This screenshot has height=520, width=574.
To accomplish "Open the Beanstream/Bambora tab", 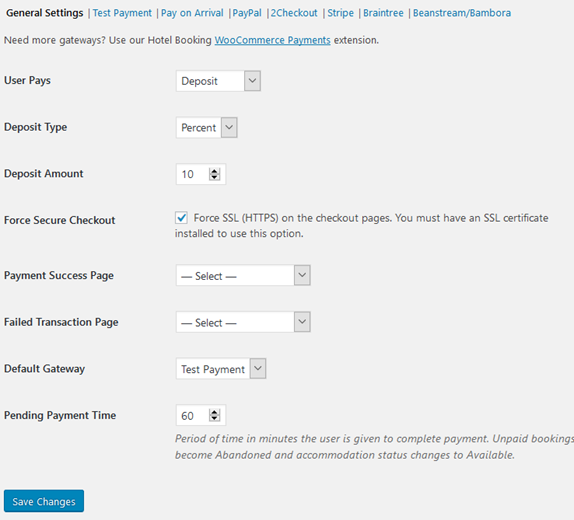I will (462, 13).
